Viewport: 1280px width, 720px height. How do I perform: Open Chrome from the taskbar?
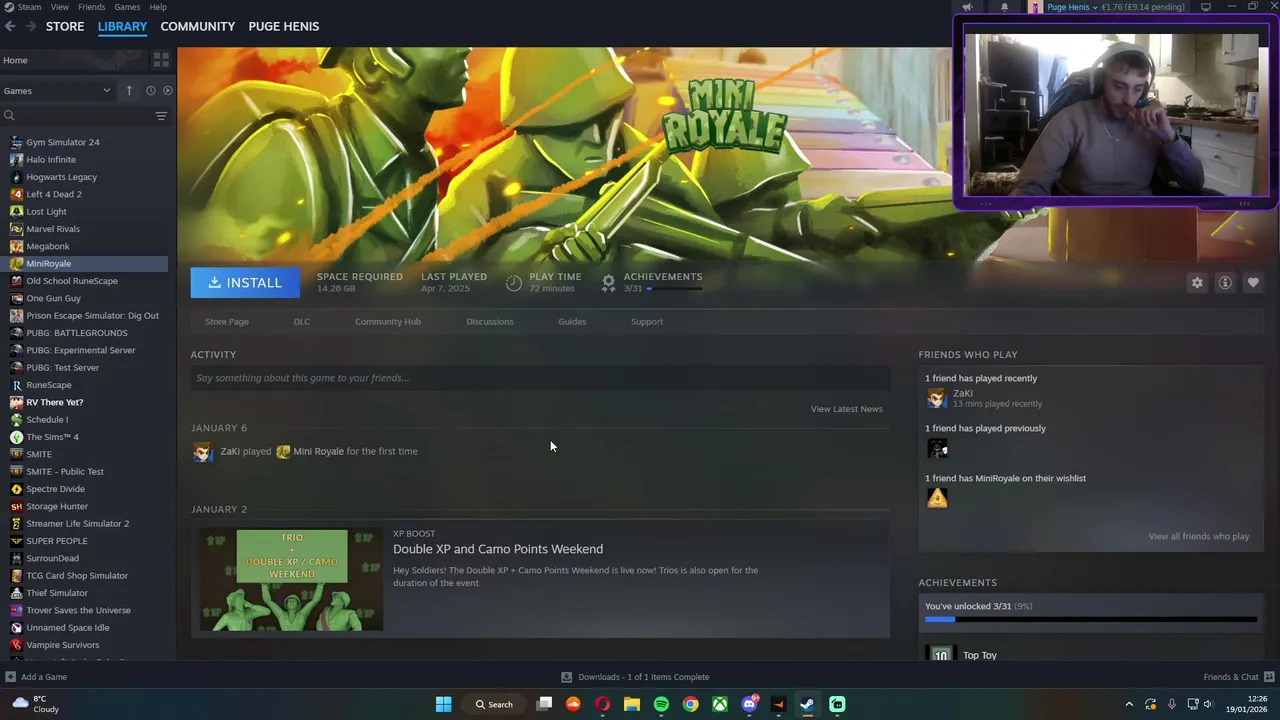[690, 704]
